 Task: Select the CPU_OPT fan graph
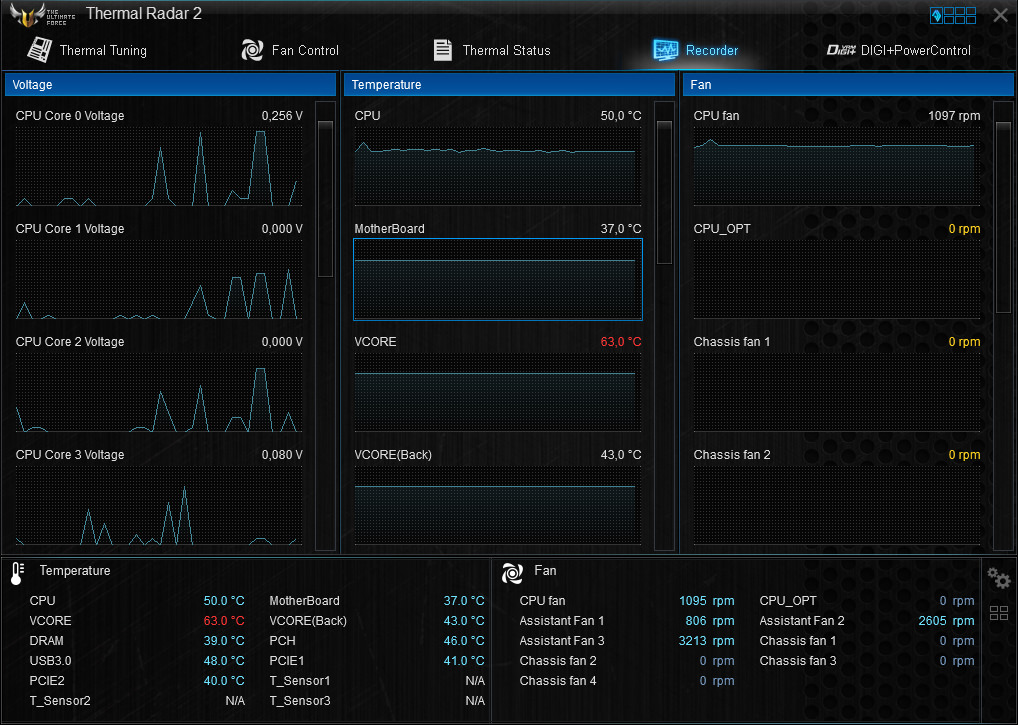tap(837, 279)
